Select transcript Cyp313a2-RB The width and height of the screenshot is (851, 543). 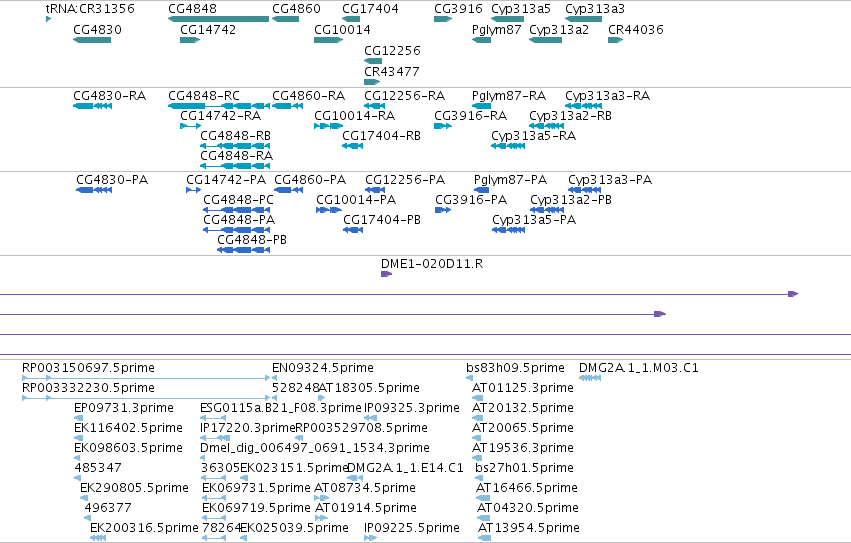click(570, 116)
